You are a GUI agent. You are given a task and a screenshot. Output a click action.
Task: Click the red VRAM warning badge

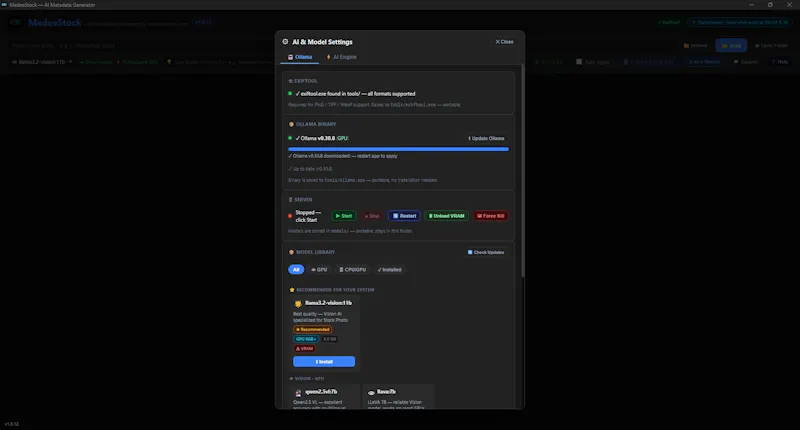click(x=304, y=348)
